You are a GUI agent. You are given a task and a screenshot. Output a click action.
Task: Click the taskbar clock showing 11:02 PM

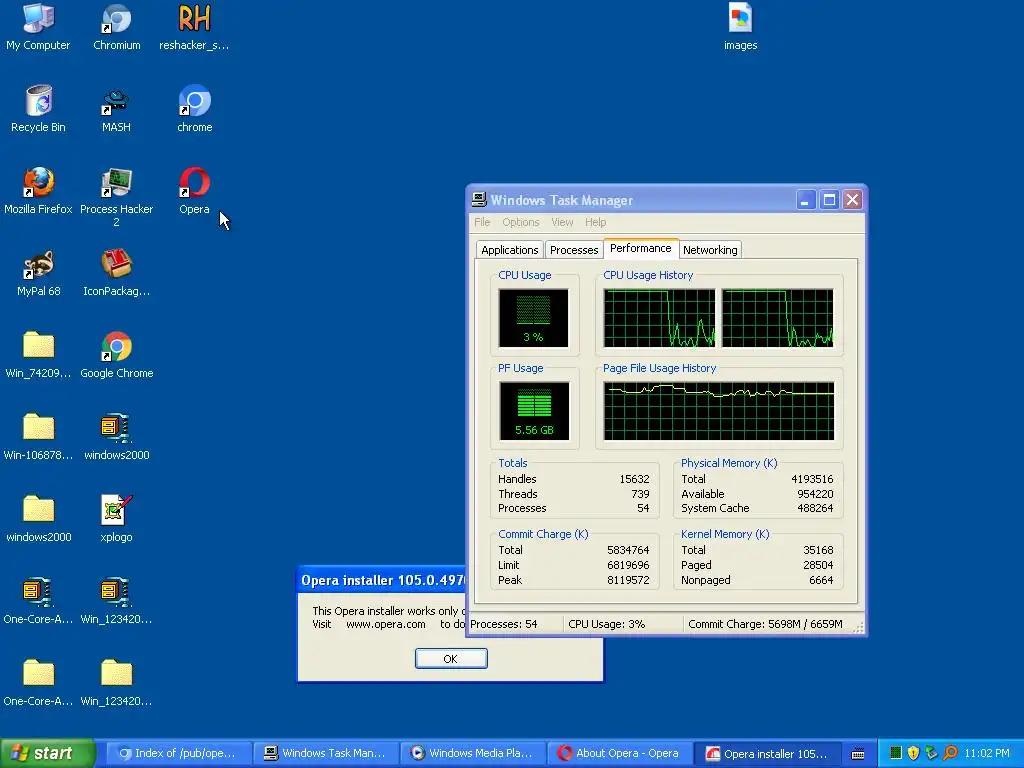pyautogui.click(x=987, y=754)
